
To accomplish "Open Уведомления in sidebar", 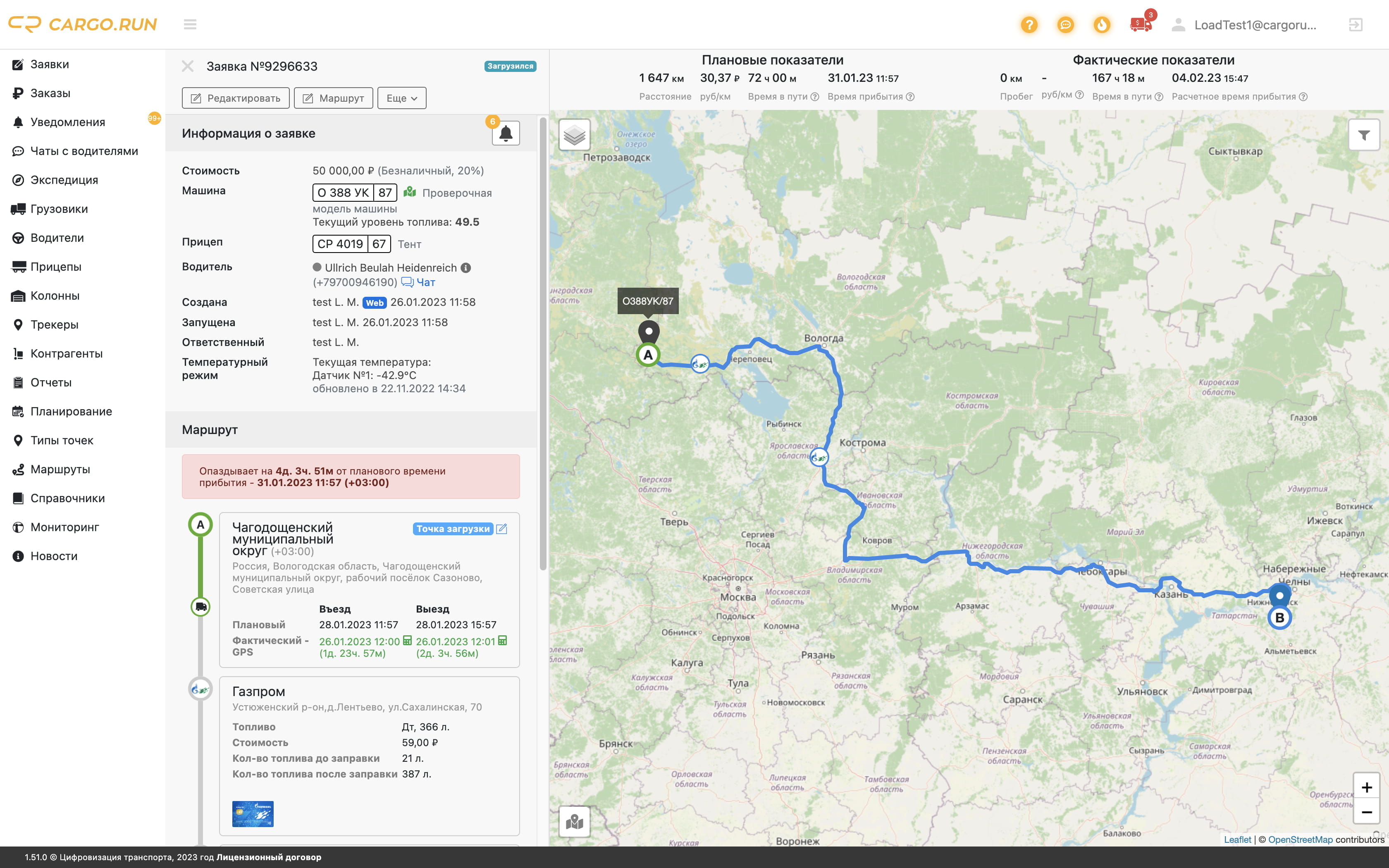I will tap(68, 122).
